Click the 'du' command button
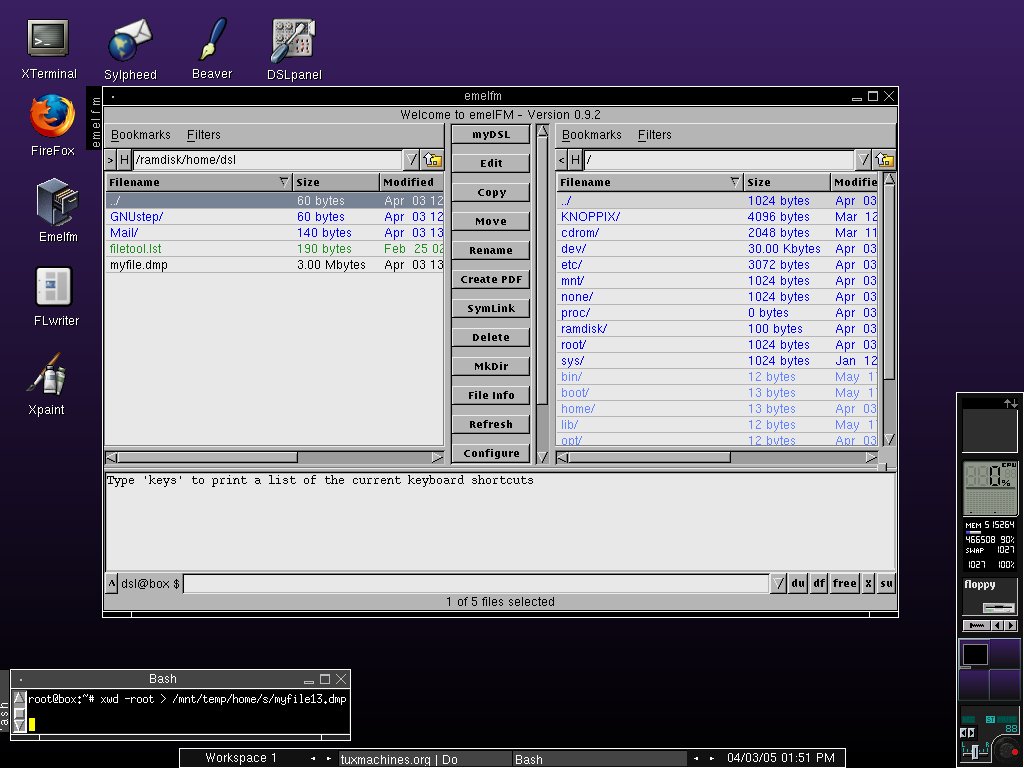 coord(798,583)
